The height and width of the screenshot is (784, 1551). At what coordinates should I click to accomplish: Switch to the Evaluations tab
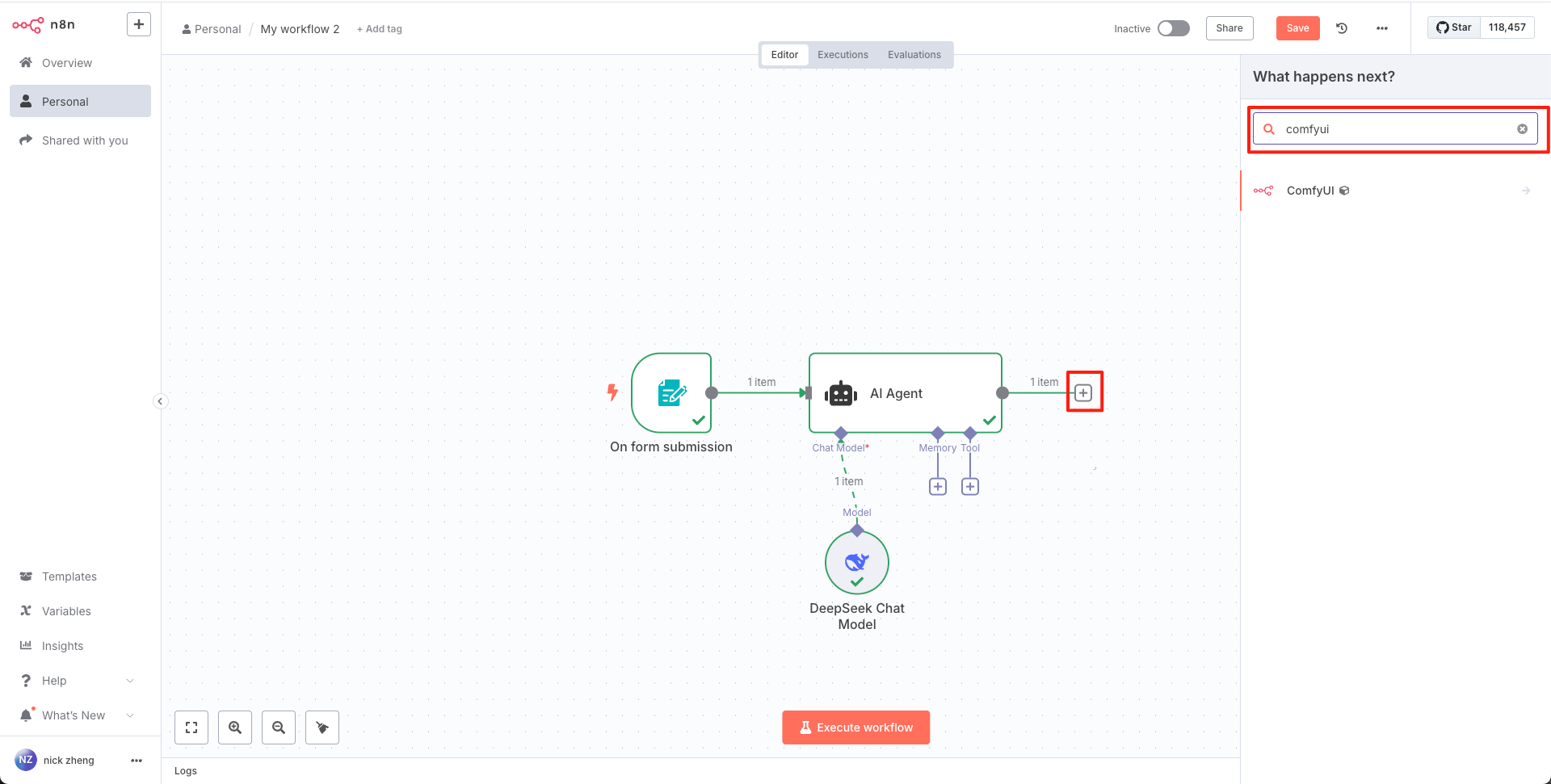(x=914, y=55)
